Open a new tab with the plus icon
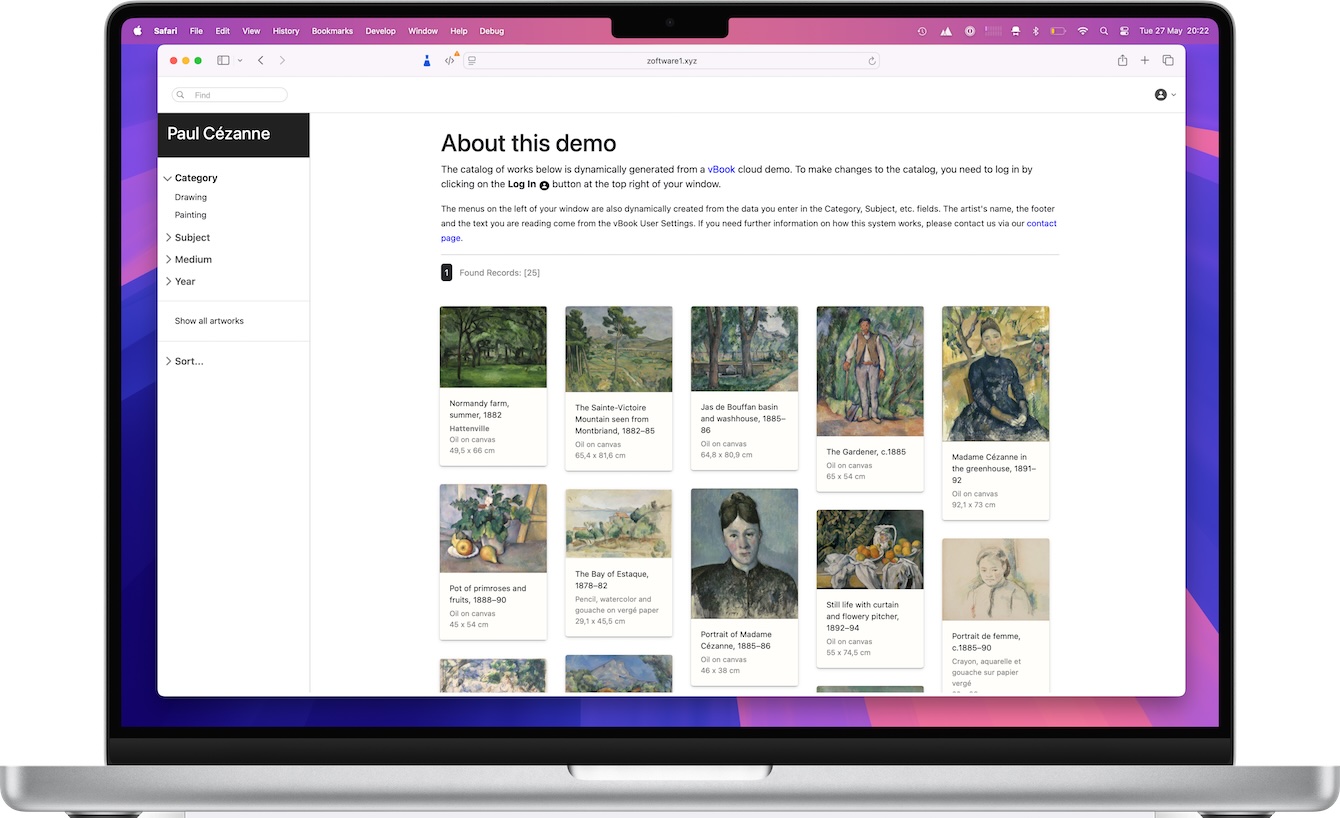The width and height of the screenshot is (1340, 818). [1145, 60]
